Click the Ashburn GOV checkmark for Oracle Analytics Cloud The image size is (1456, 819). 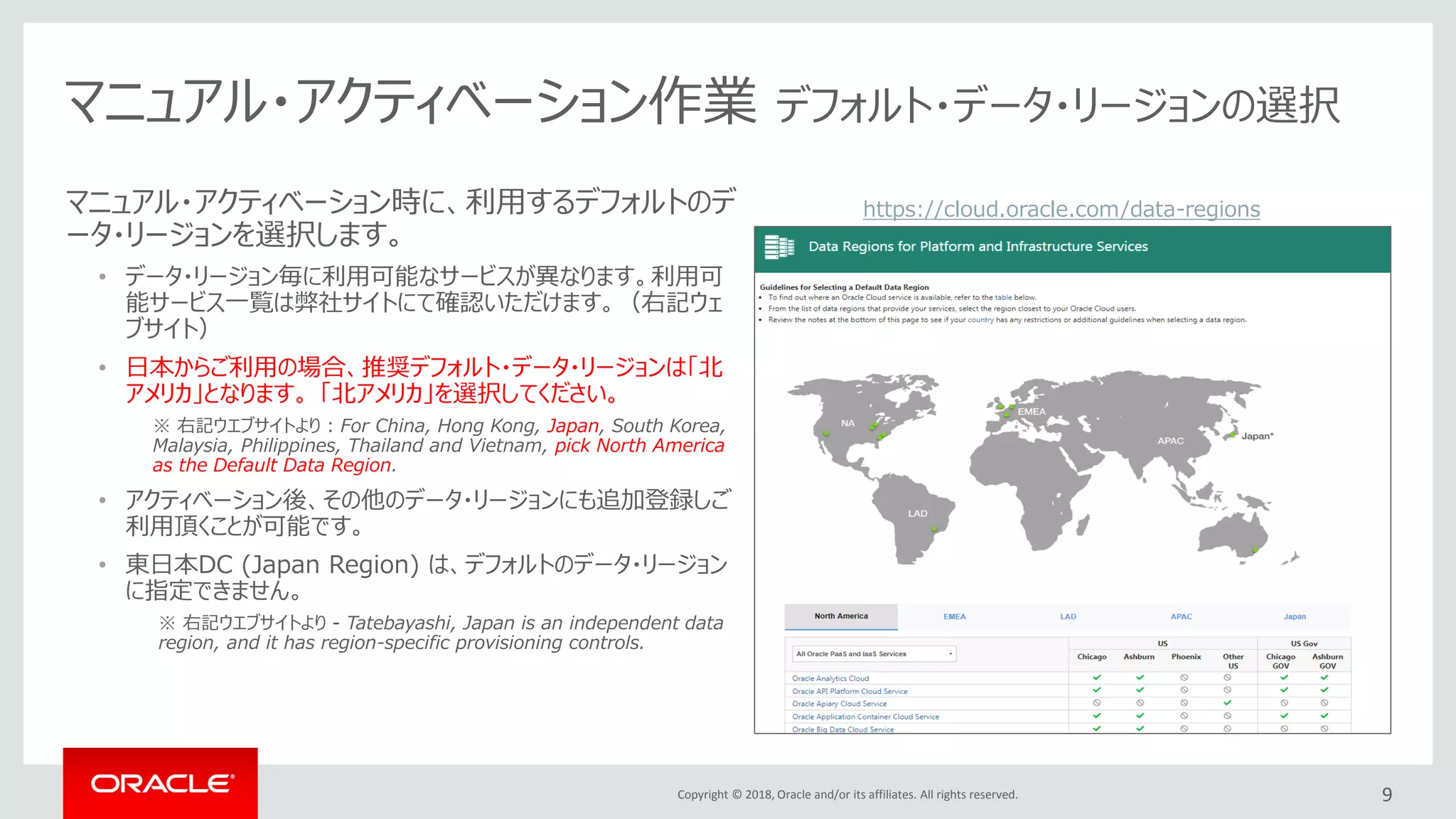pyautogui.click(x=1324, y=678)
